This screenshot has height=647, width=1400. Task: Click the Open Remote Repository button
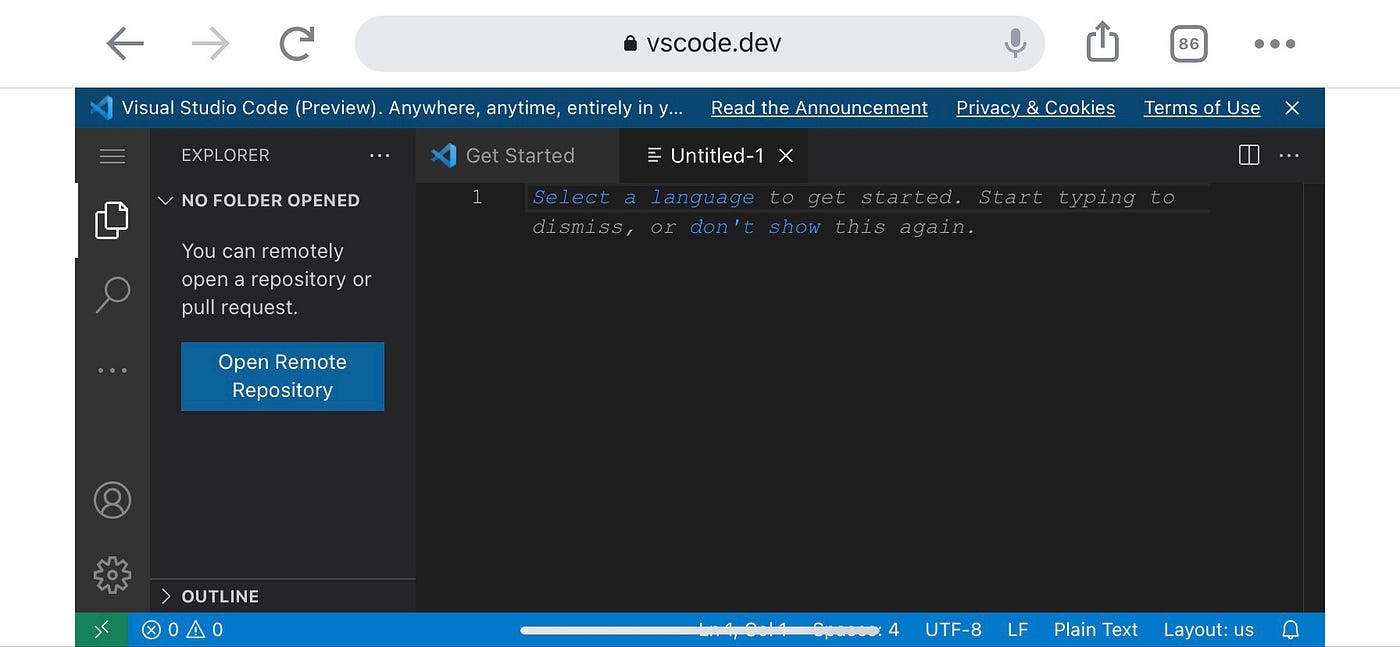282,376
